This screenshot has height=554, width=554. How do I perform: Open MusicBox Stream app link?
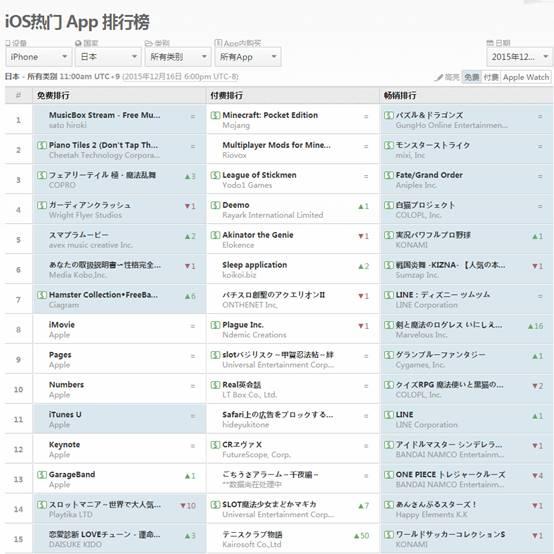click(x=105, y=115)
